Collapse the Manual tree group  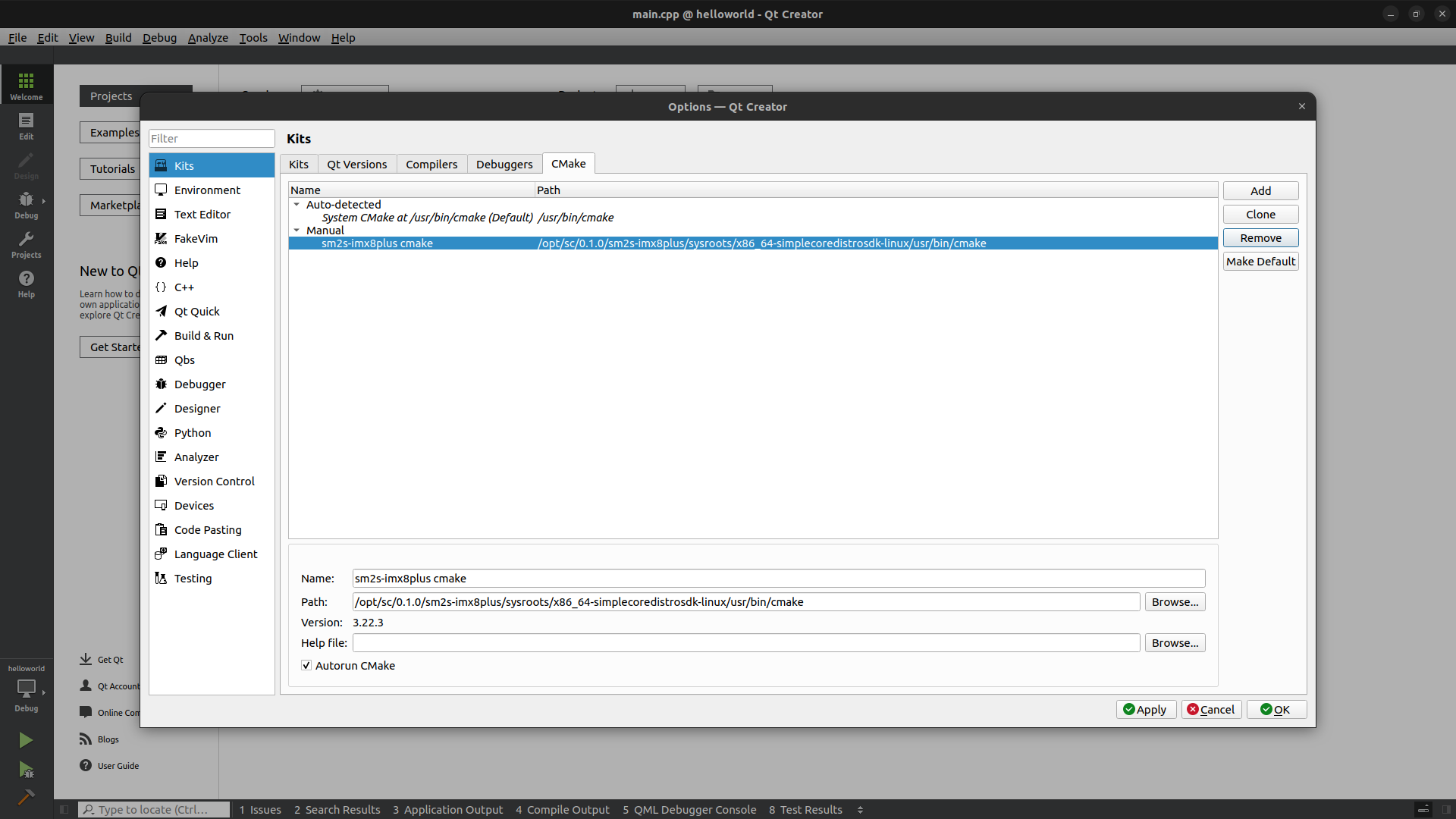tap(297, 231)
